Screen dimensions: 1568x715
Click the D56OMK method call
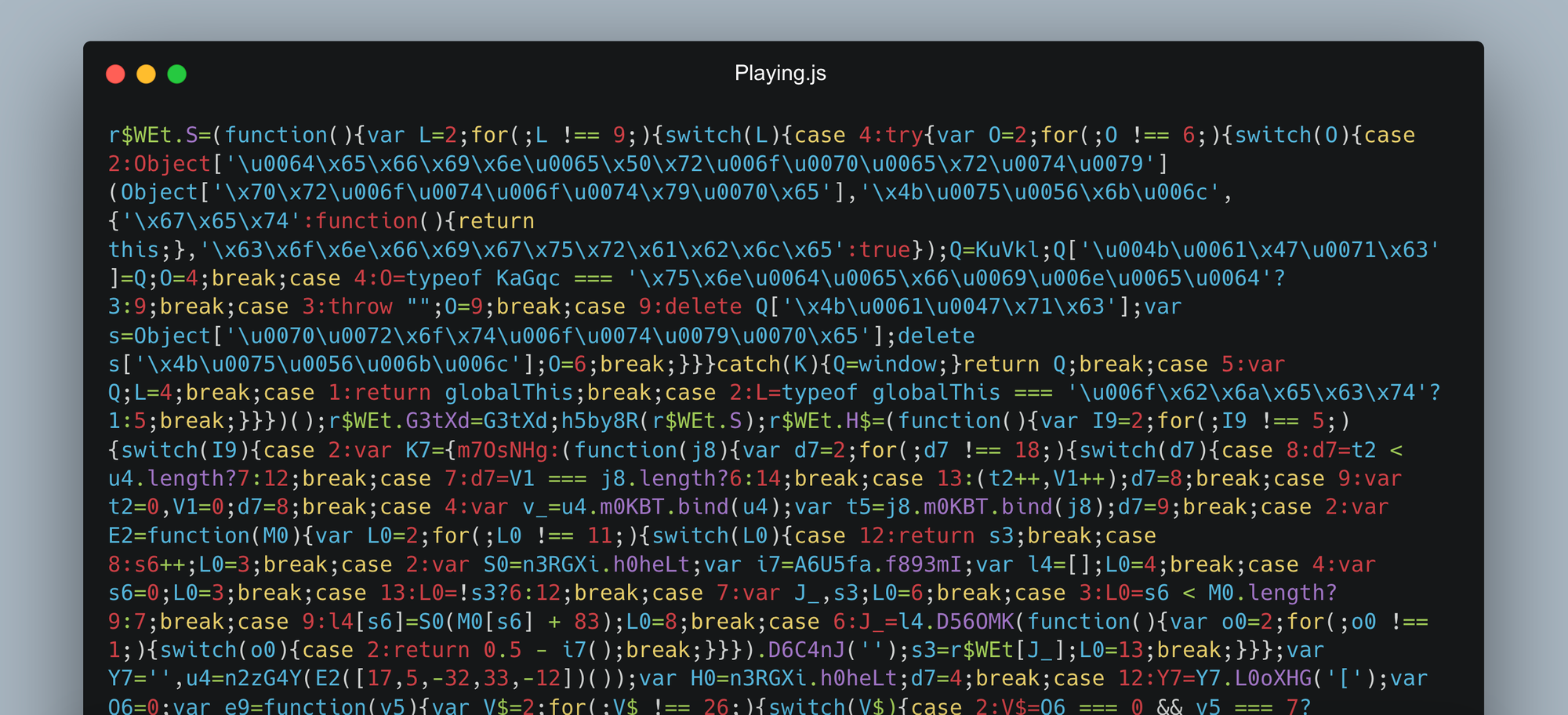click(975, 622)
